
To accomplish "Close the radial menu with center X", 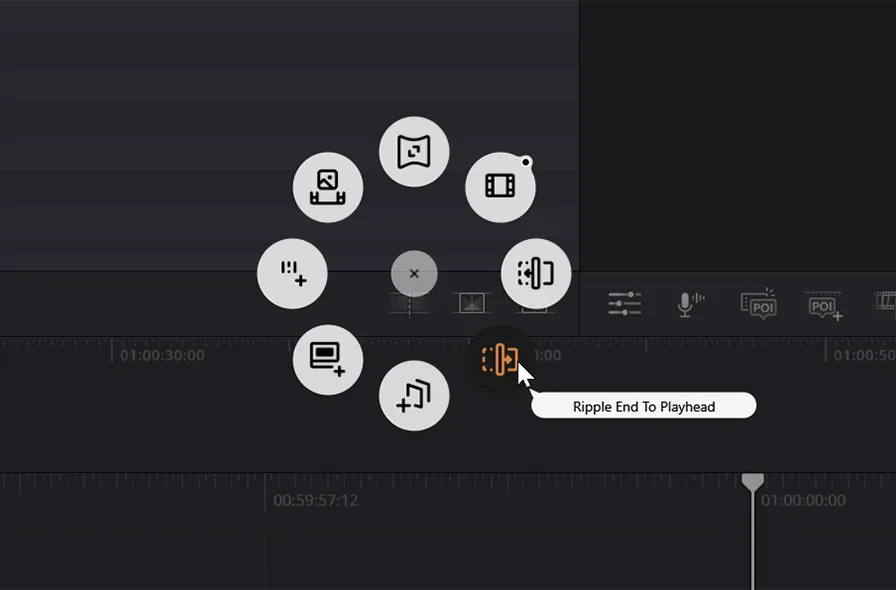I will tap(414, 273).
